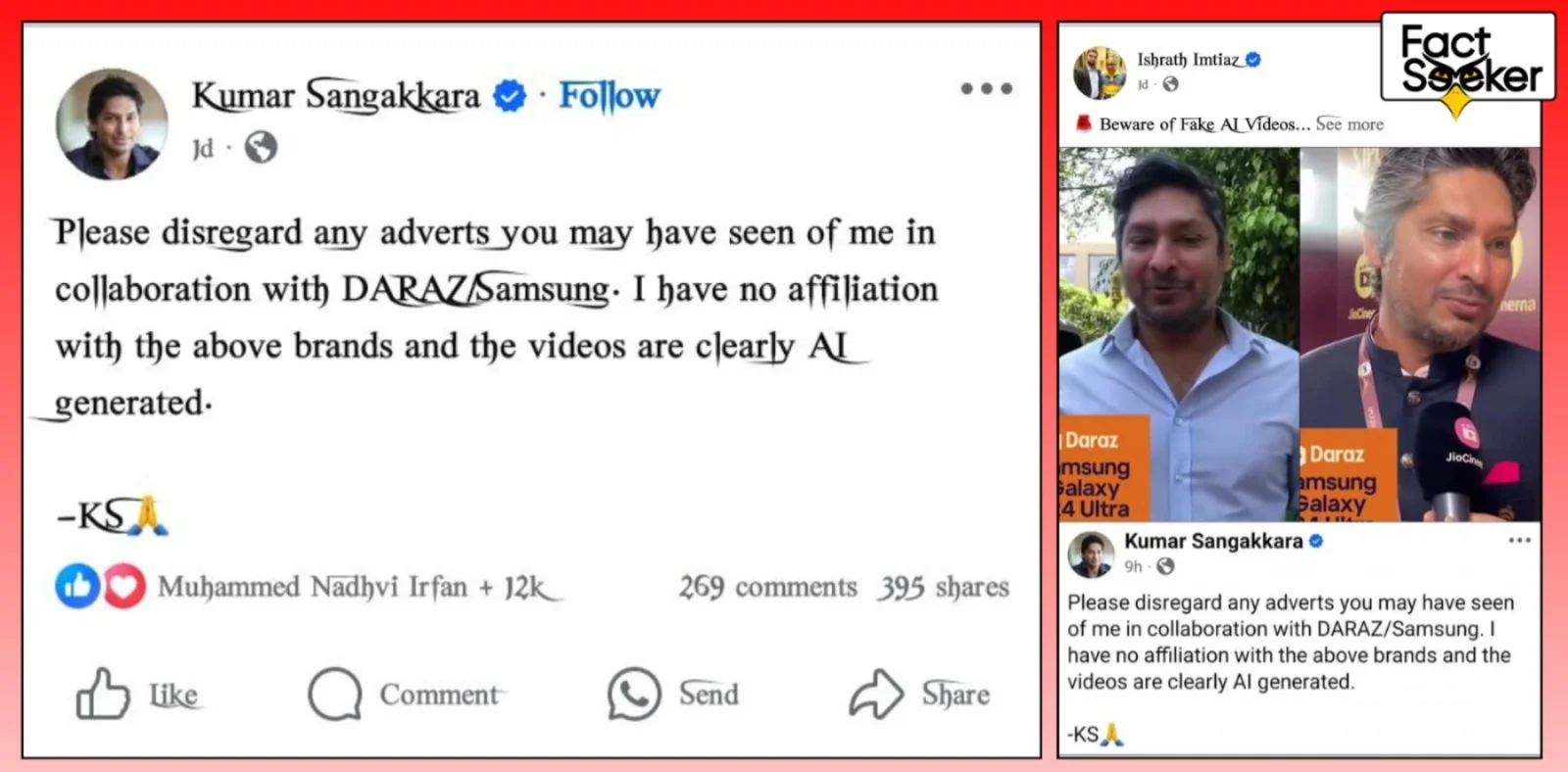Click the Comment speech bubble icon
The height and width of the screenshot is (772, 1568).
click(x=335, y=694)
